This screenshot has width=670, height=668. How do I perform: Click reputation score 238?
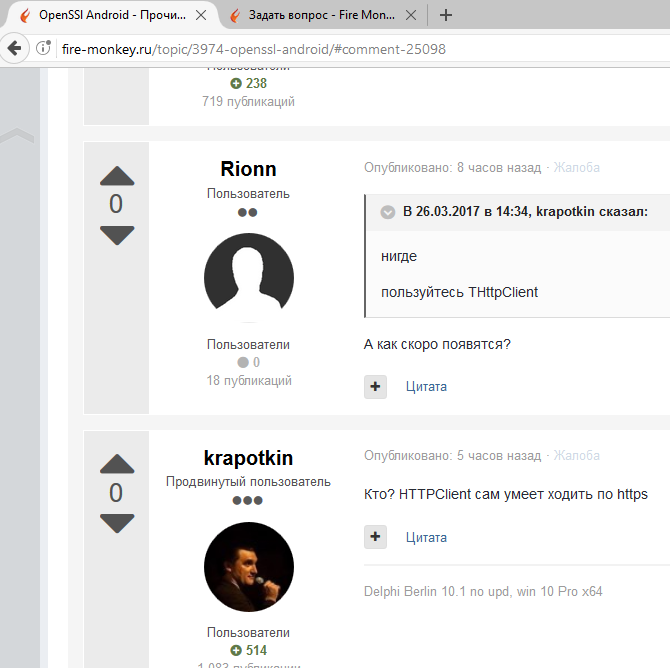[248, 83]
